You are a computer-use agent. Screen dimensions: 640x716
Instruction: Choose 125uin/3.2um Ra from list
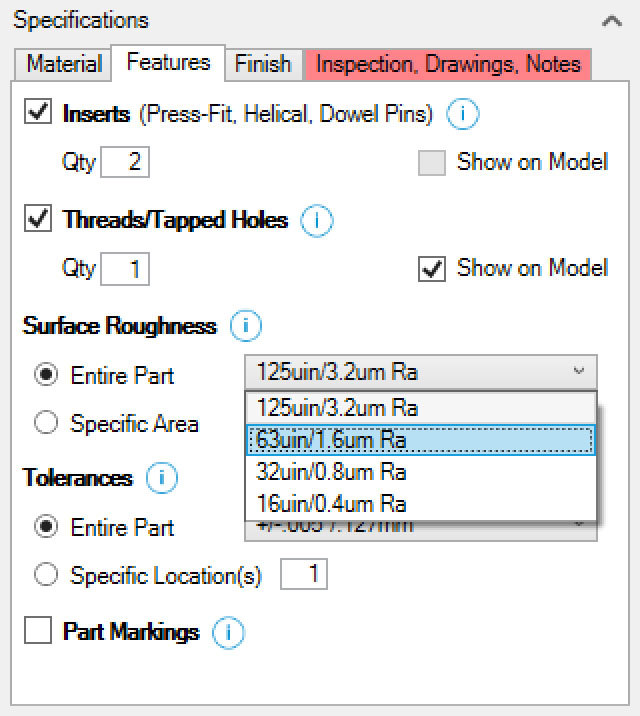click(x=421, y=408)
